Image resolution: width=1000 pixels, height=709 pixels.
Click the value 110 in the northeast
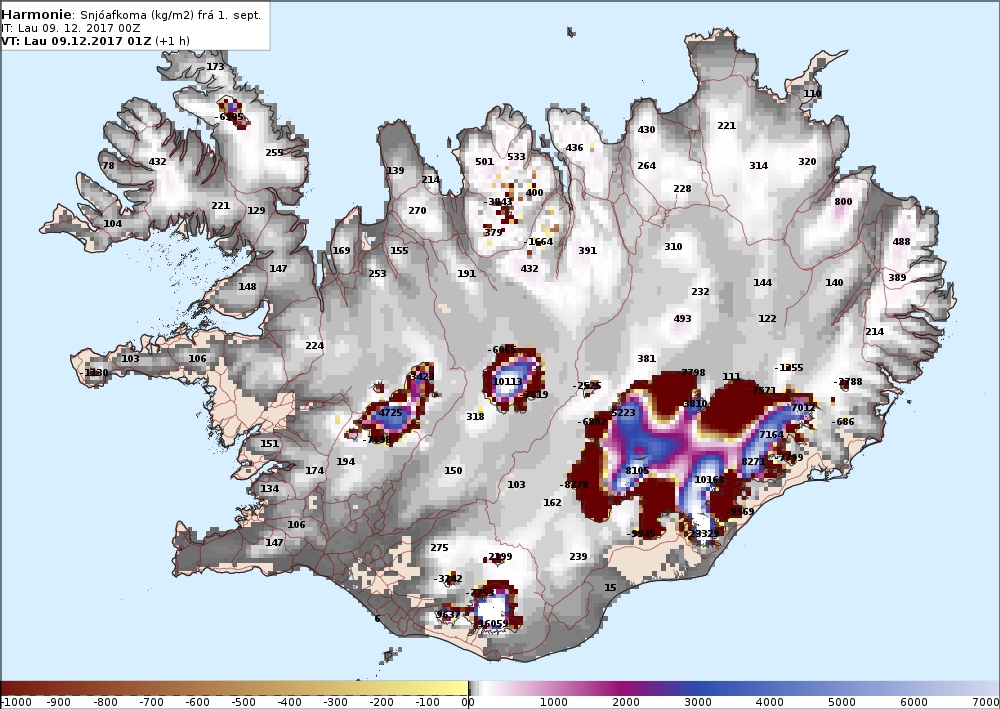coord(812,94)
